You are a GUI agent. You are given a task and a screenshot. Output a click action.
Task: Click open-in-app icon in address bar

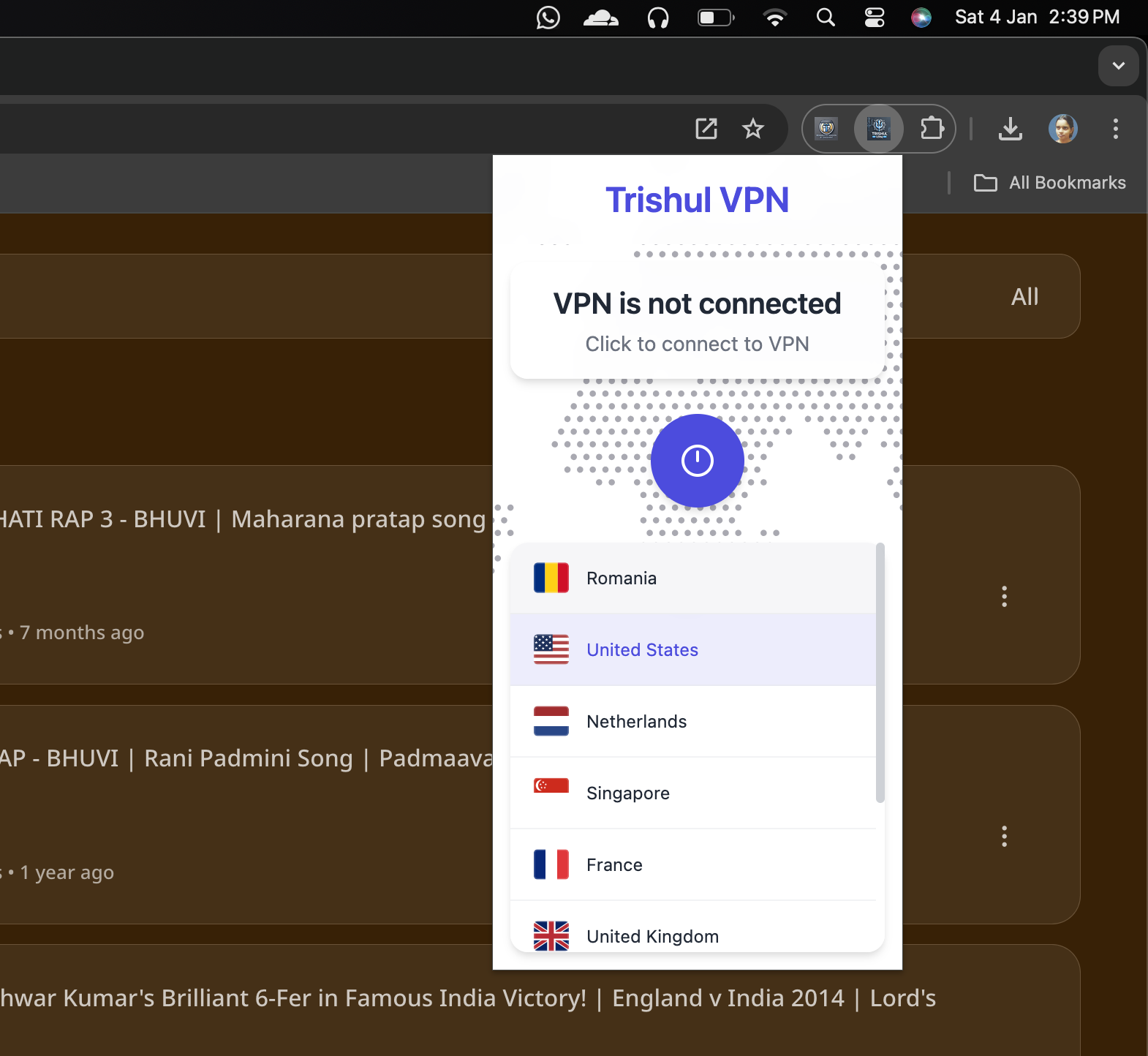point(706,129)
